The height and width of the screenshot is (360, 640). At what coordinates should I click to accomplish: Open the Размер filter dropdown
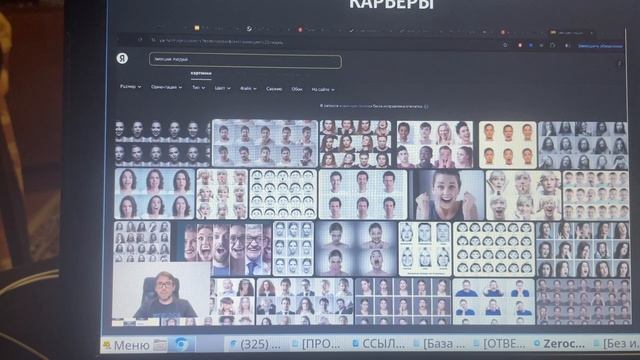pos(131,87)
